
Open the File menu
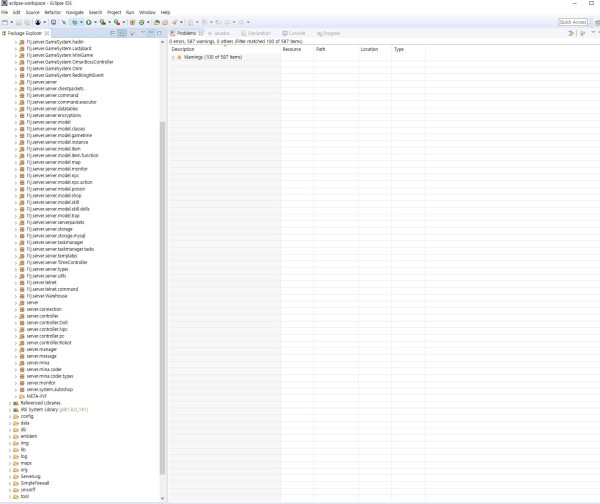pyautogui.click(x=5, y=12)
